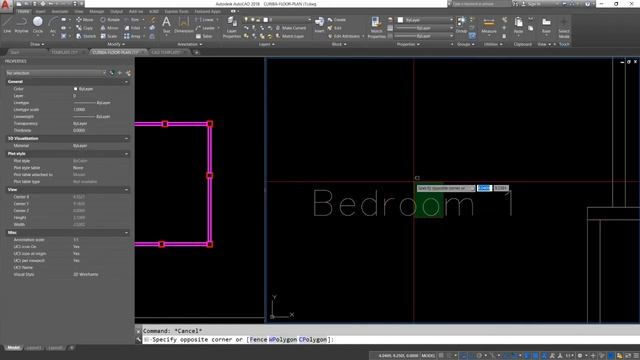Collapse the General properties section
Image resolution: width=640 pixels, height=360 pixels.
[126, 82]
